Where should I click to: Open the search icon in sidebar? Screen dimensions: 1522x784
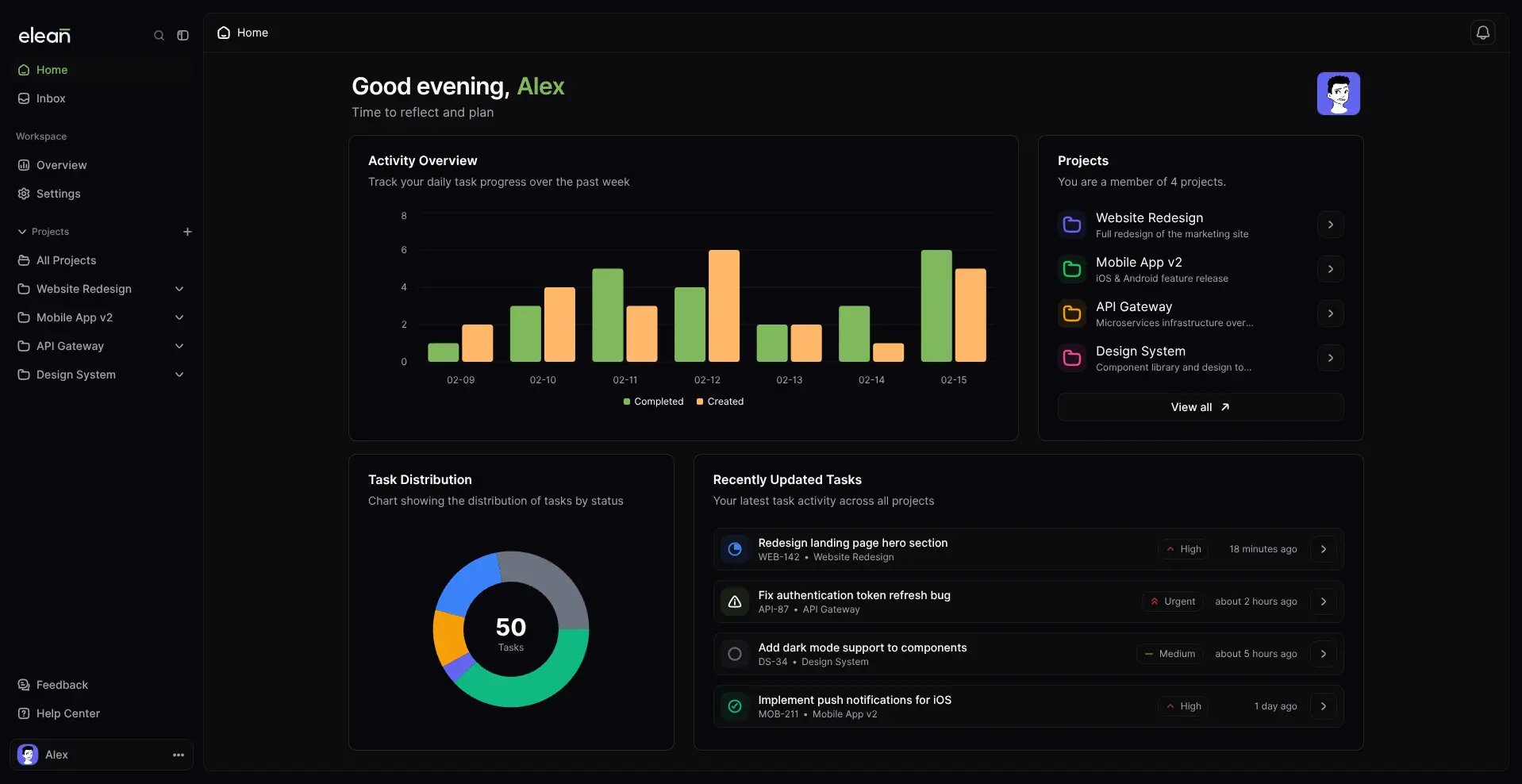point(159,35)
